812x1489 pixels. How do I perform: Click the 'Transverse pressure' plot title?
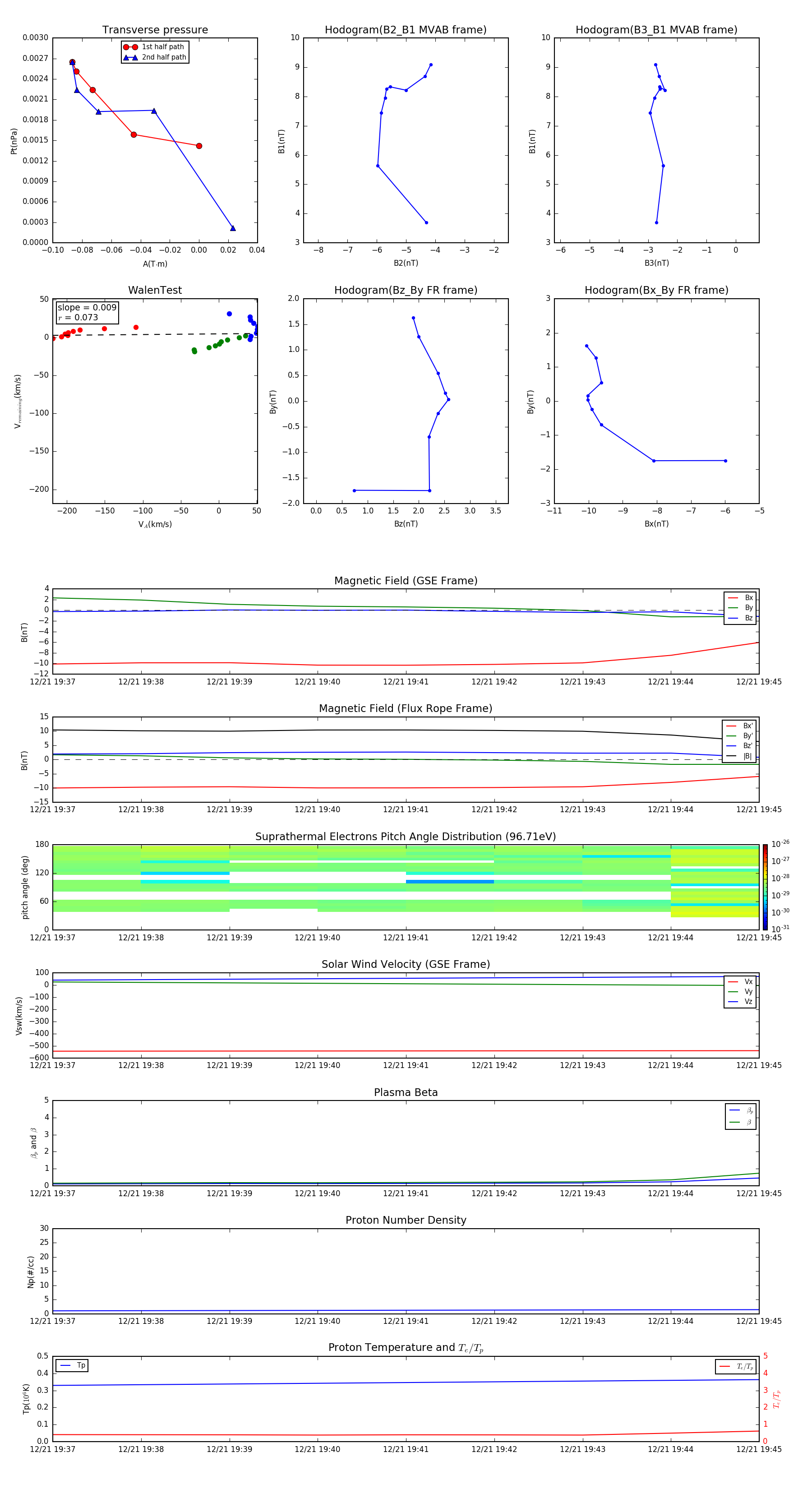coord(155,29)
